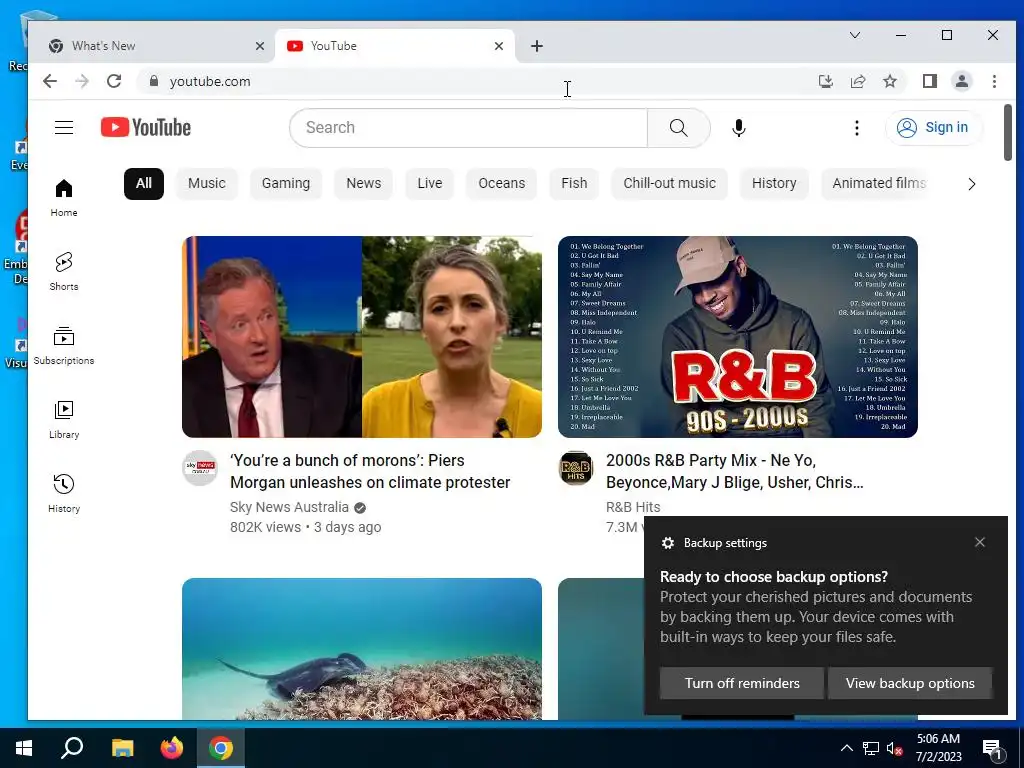Open the Chrome profile avatar

(x=962, y=81)
